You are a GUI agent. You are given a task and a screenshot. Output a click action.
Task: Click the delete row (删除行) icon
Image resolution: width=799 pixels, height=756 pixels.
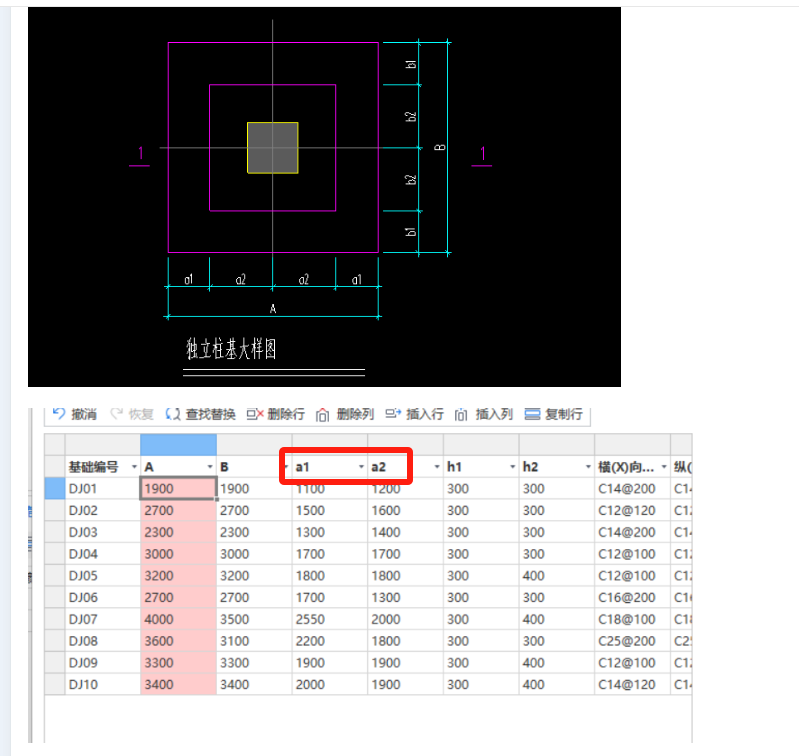coord(255,414)
